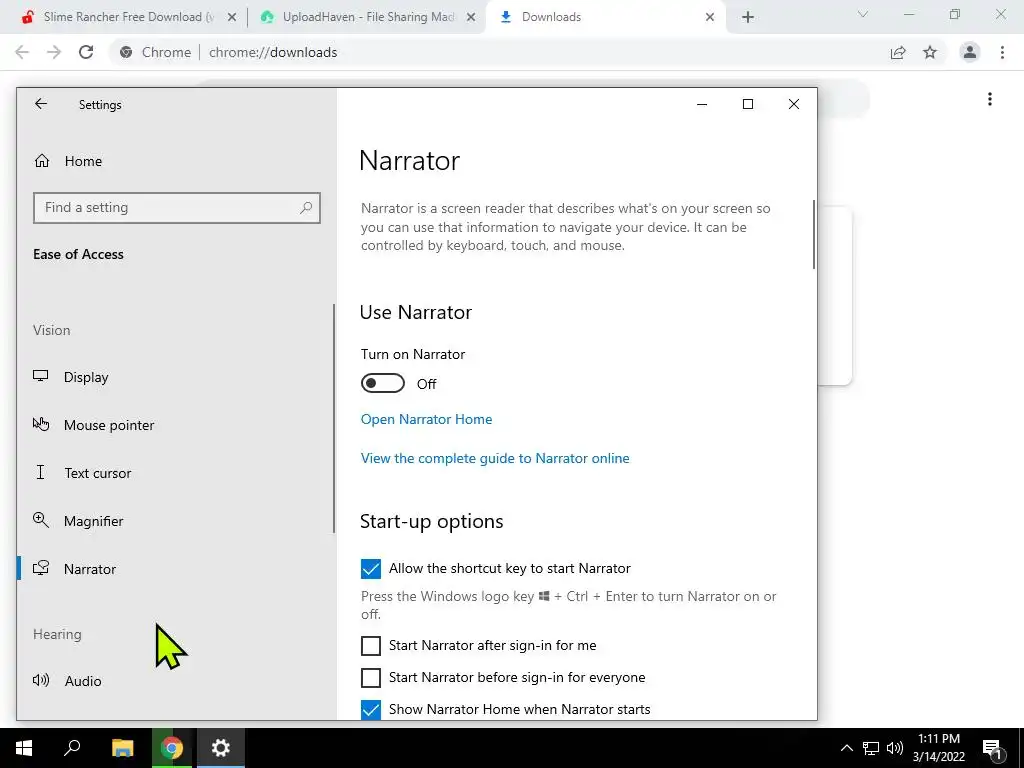Switch to Chrome from taskbar
The image size is (1024, 768).
(172, 748)
